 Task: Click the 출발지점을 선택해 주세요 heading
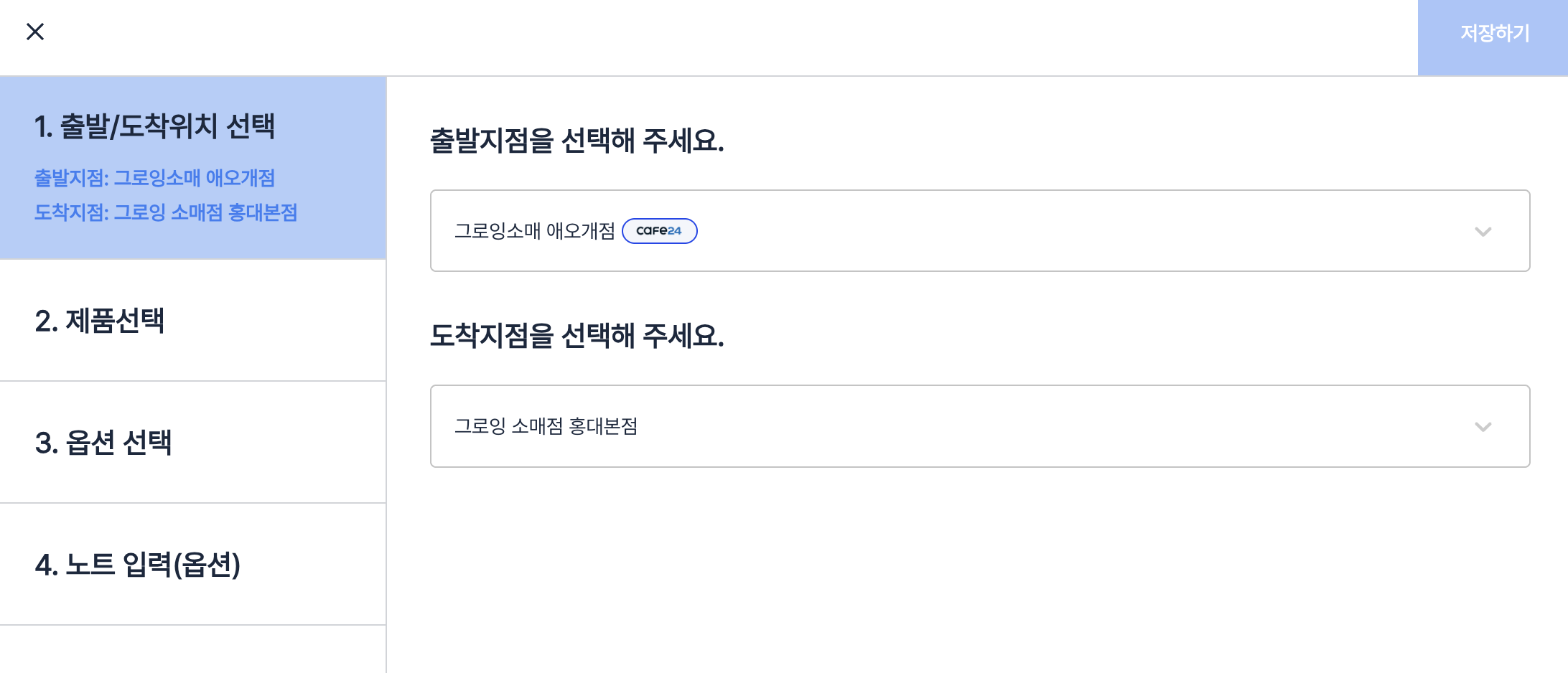pyautogui.click(x=577, y=141)
